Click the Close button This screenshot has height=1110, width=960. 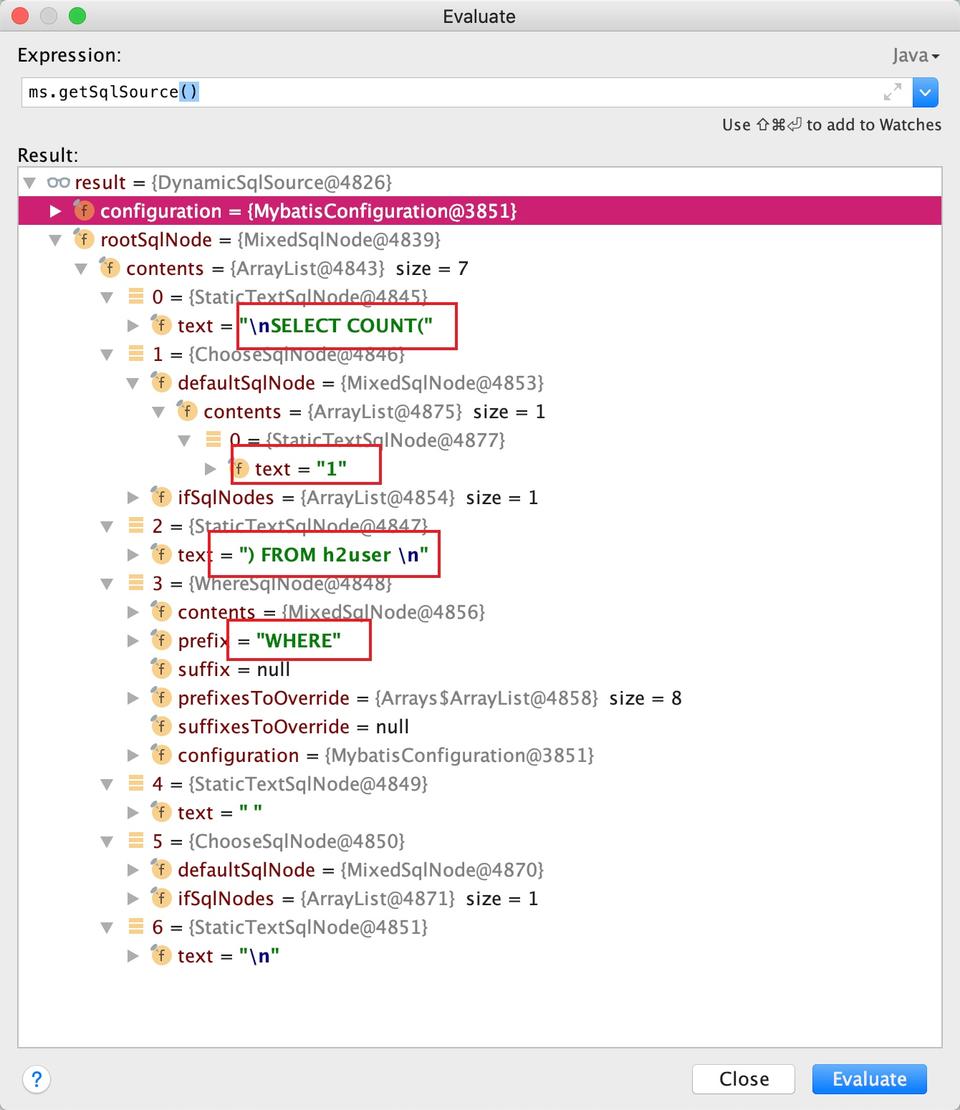pos(743,1079)
